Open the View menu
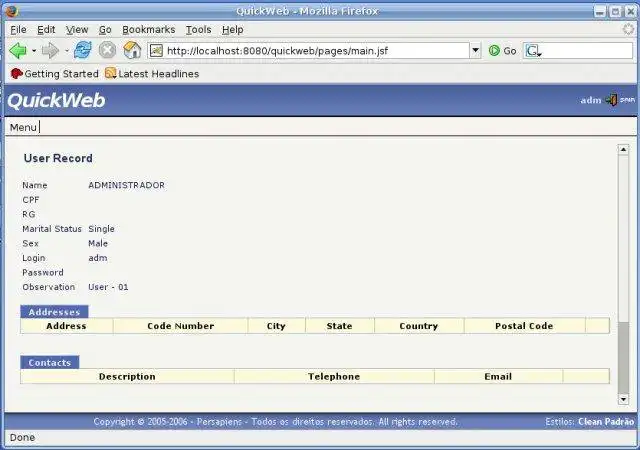 coord(77,30)
